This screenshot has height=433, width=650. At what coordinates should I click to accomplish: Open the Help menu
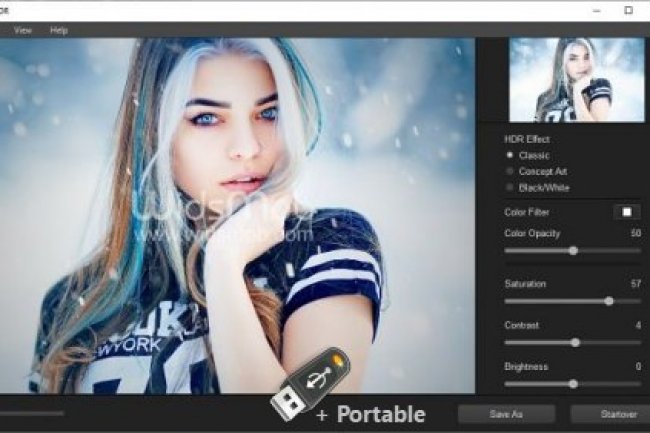[58, 30]
